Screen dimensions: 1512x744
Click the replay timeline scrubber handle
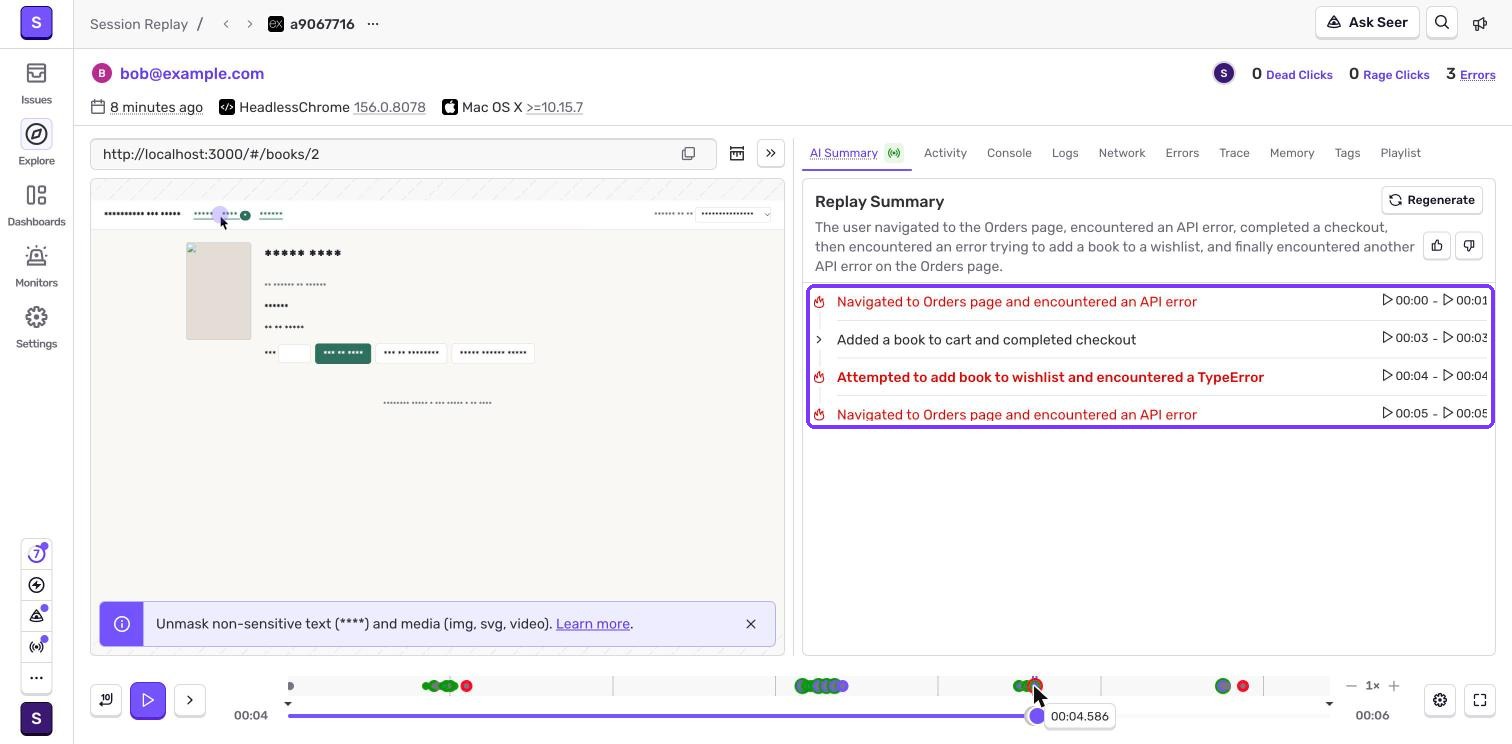click(x=1037, y=716)
